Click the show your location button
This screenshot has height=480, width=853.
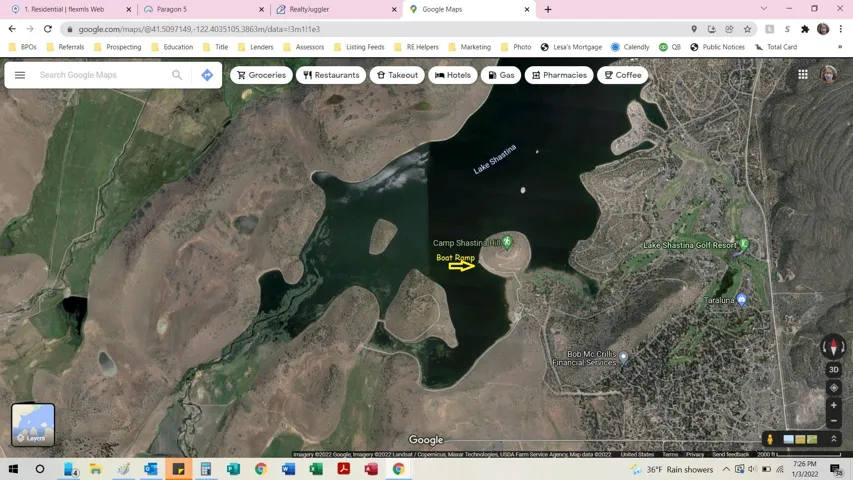[x=834, y=388]
